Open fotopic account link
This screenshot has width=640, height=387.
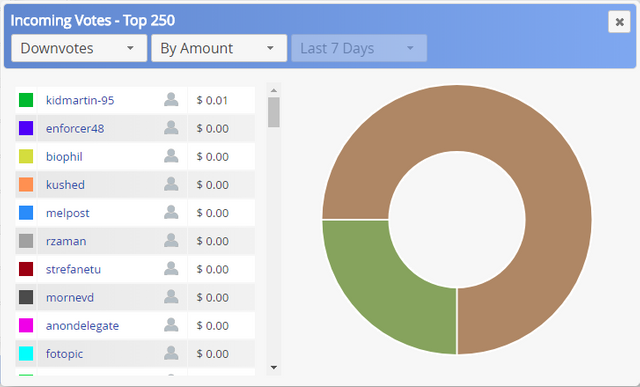pyautogui.click(x=64, y=354)
